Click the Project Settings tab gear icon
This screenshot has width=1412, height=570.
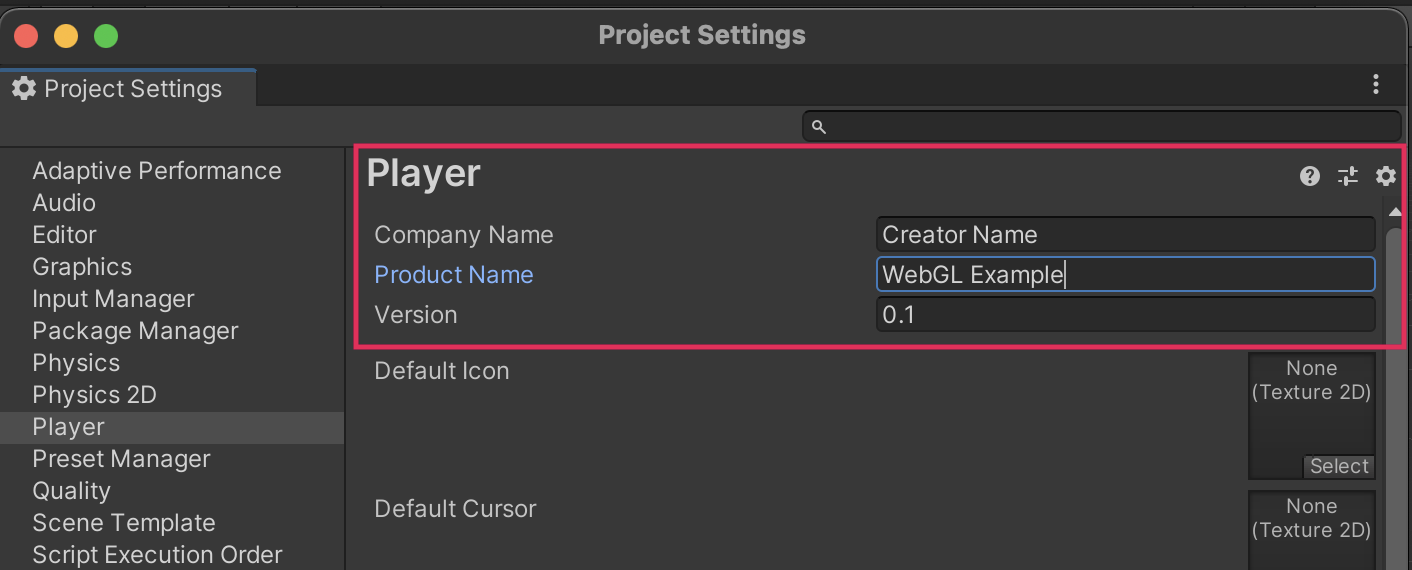click(x=24, y=89)
